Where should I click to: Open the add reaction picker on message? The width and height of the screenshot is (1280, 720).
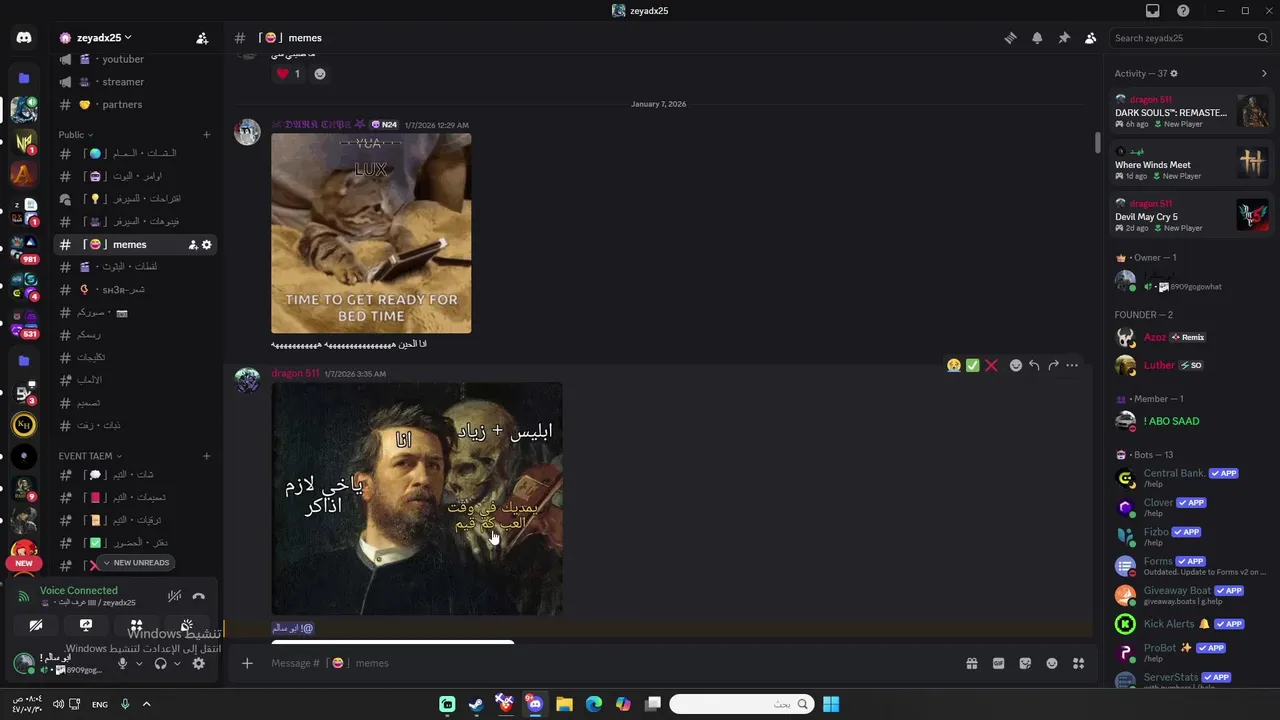coord(1016,366)
